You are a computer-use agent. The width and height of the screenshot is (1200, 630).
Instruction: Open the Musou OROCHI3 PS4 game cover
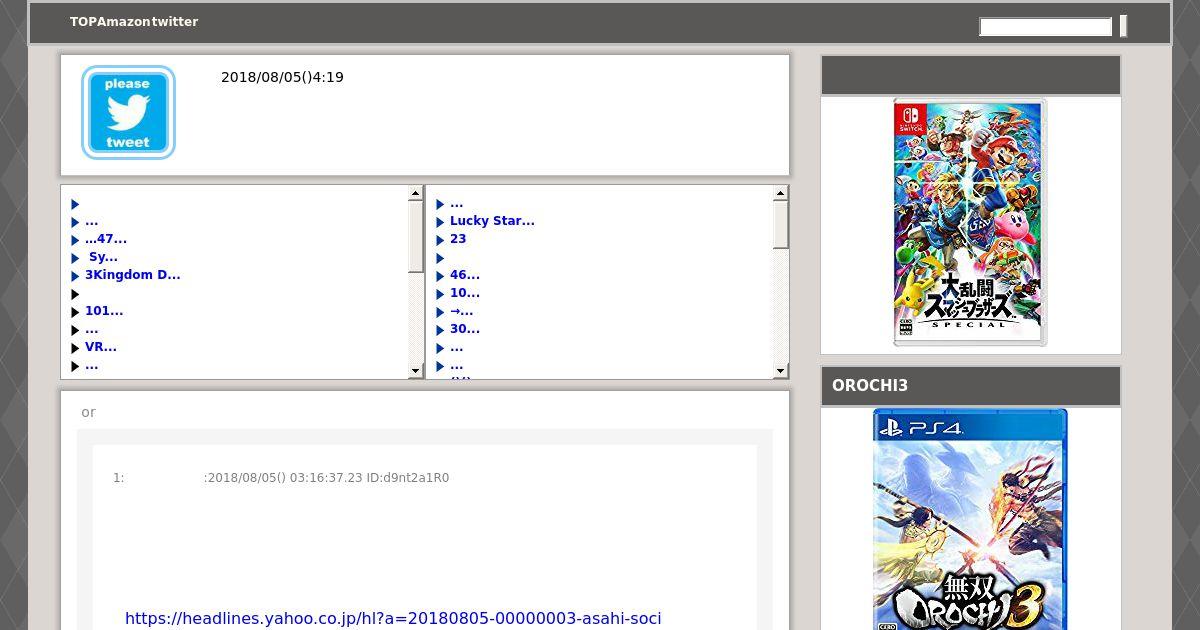(x=970, y=519)
